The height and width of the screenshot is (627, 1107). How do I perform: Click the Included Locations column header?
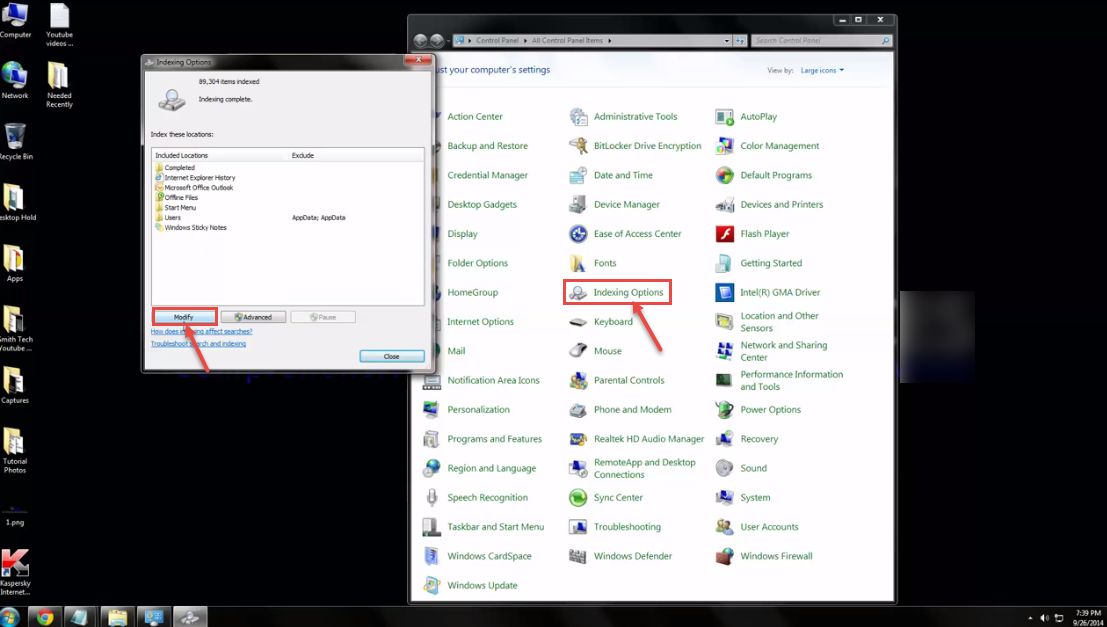coord(220,155)
